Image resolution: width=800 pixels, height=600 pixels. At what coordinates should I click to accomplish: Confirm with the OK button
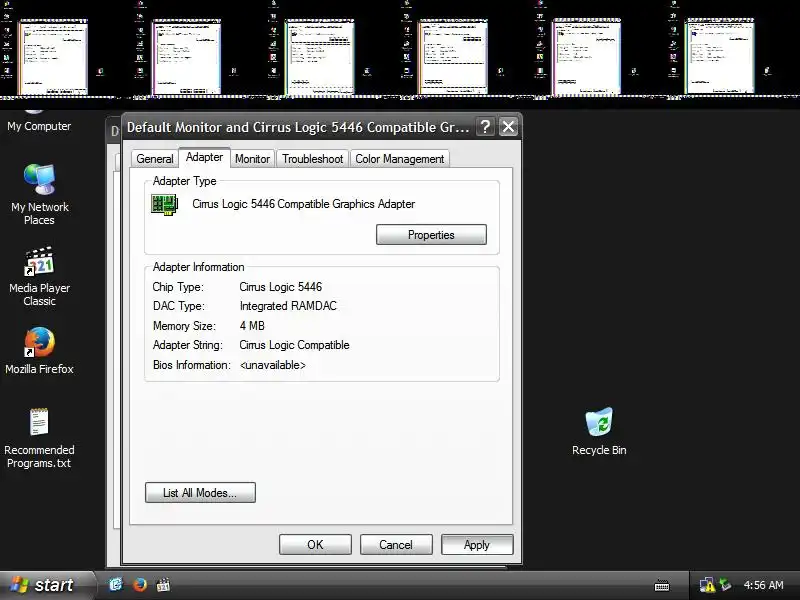click(x=315, y=545)
